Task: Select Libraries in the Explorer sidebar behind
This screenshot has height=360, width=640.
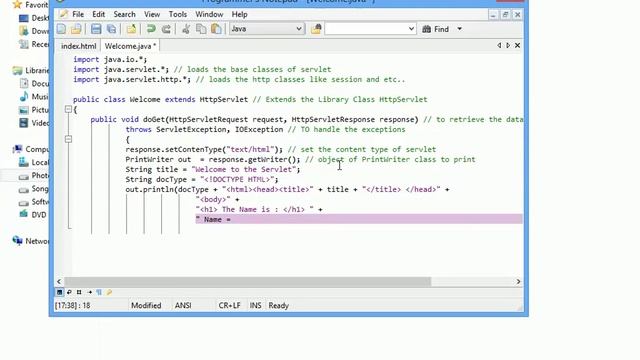Action: coord(31,71)
